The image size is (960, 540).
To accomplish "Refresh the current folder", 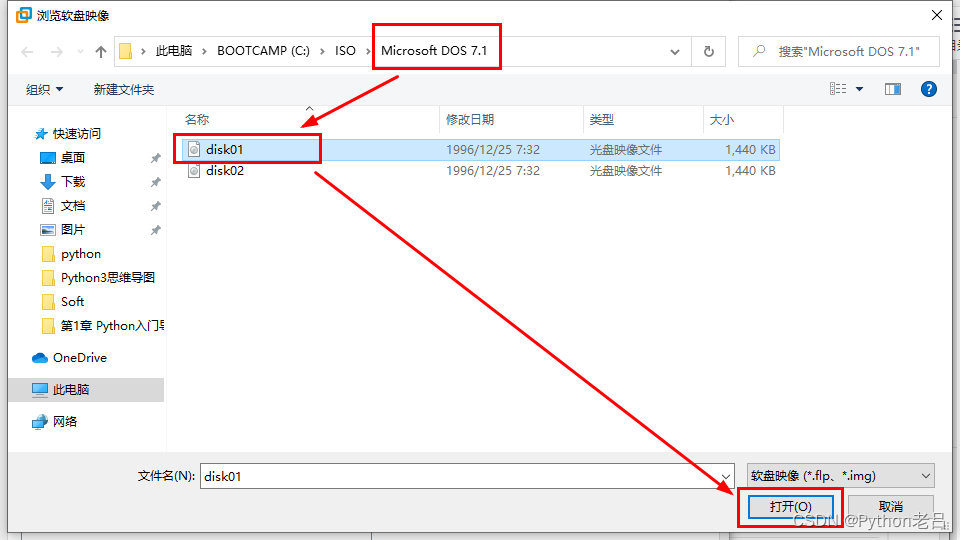I will point(708,51).
